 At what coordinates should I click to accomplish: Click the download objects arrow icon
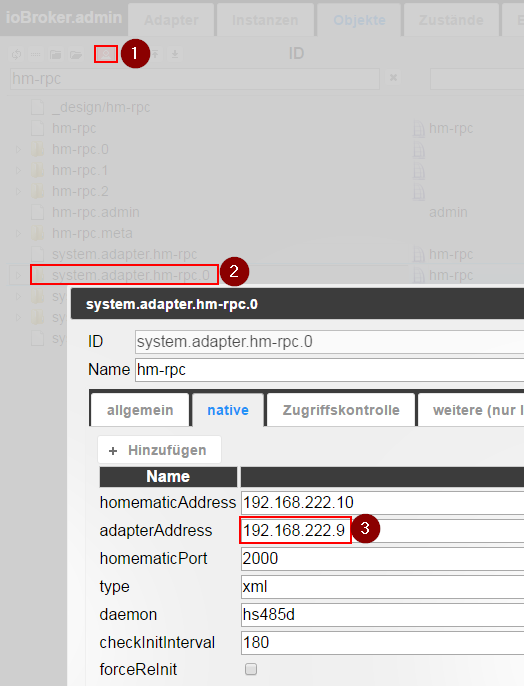[x=175, y=54]
